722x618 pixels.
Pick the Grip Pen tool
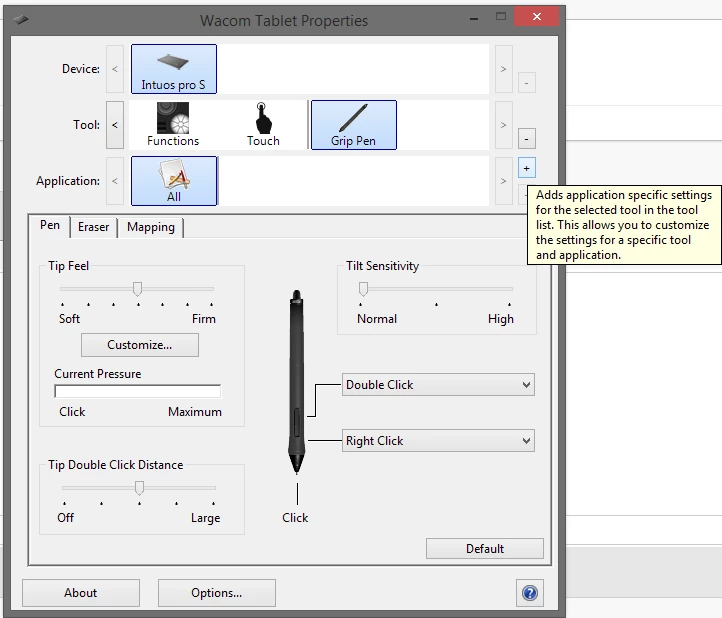(354, 125)
